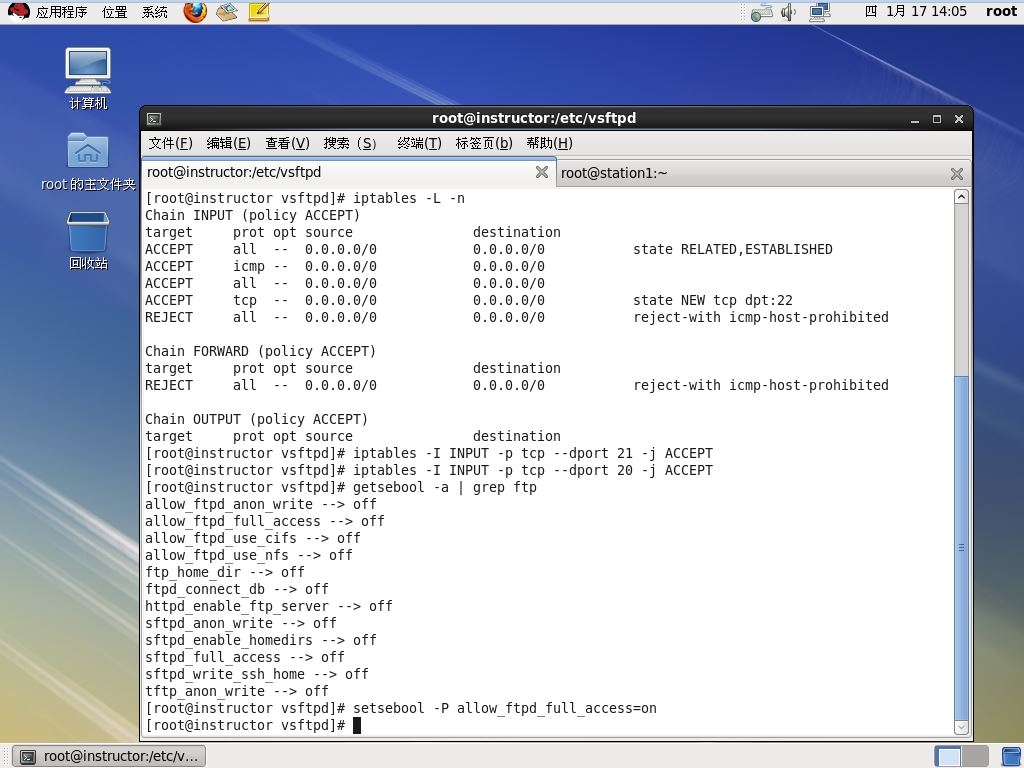Launch Firefox from the top panel
This screenshot has height=768, width=1024.
(195, 12)
